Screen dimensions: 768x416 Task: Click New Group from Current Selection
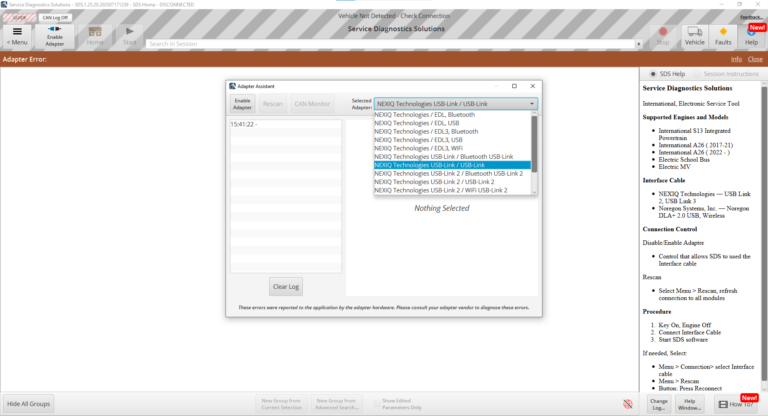(281, 404)
